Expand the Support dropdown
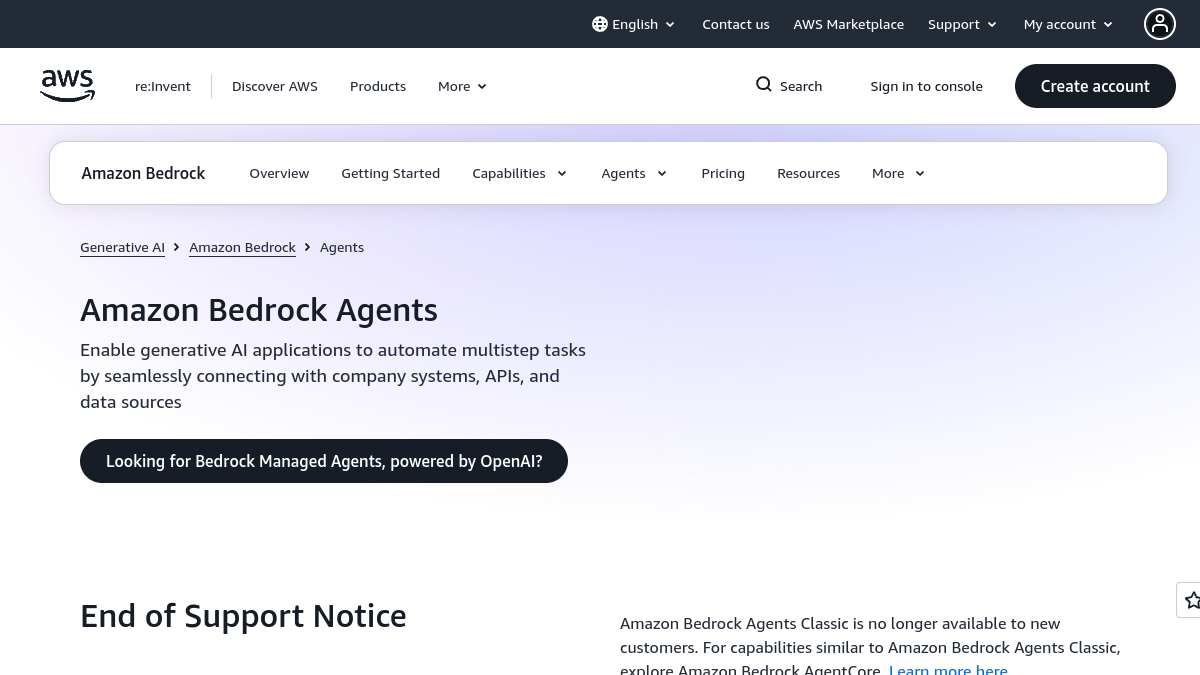 pos(962,24)
